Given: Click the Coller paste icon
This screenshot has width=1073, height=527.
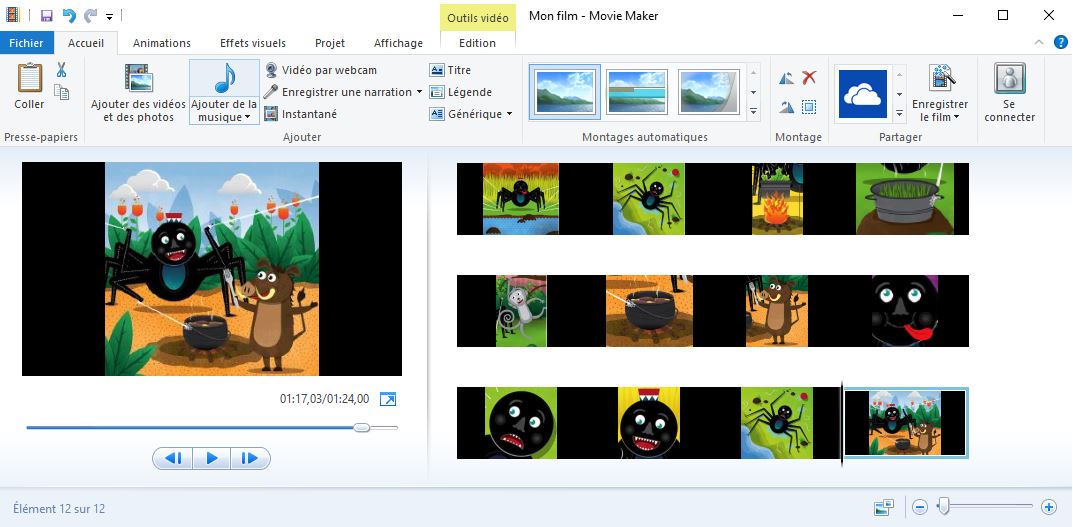Looking at the screenshot, I should (x=29, y=77).
